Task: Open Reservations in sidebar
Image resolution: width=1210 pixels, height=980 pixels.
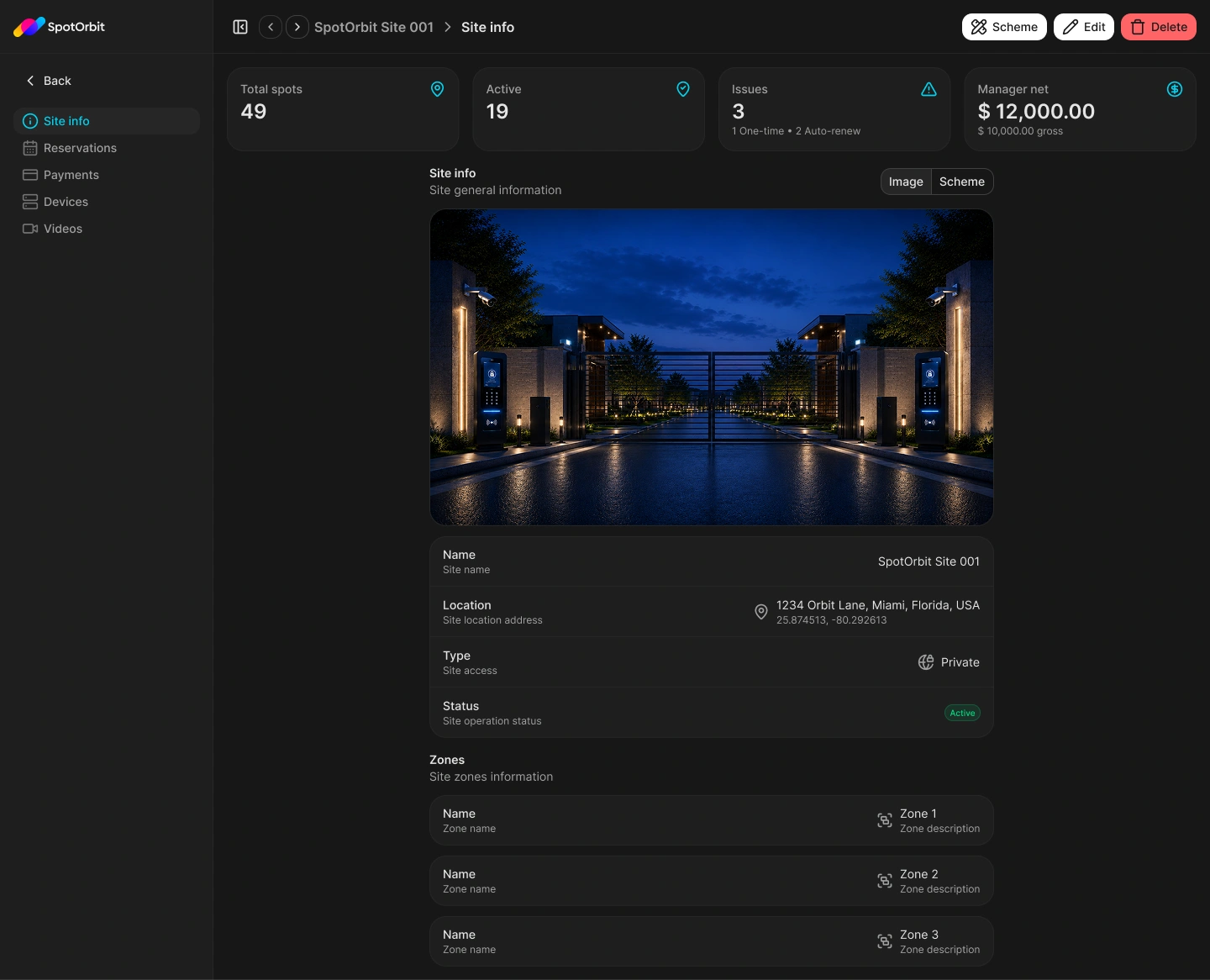Action: (107, 148)
